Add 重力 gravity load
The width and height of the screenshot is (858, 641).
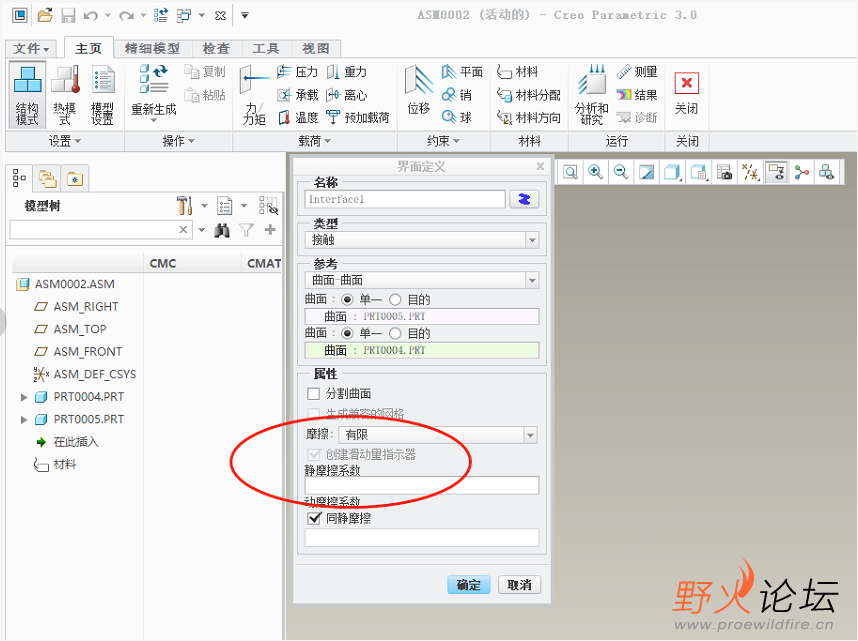pos(346,72)
